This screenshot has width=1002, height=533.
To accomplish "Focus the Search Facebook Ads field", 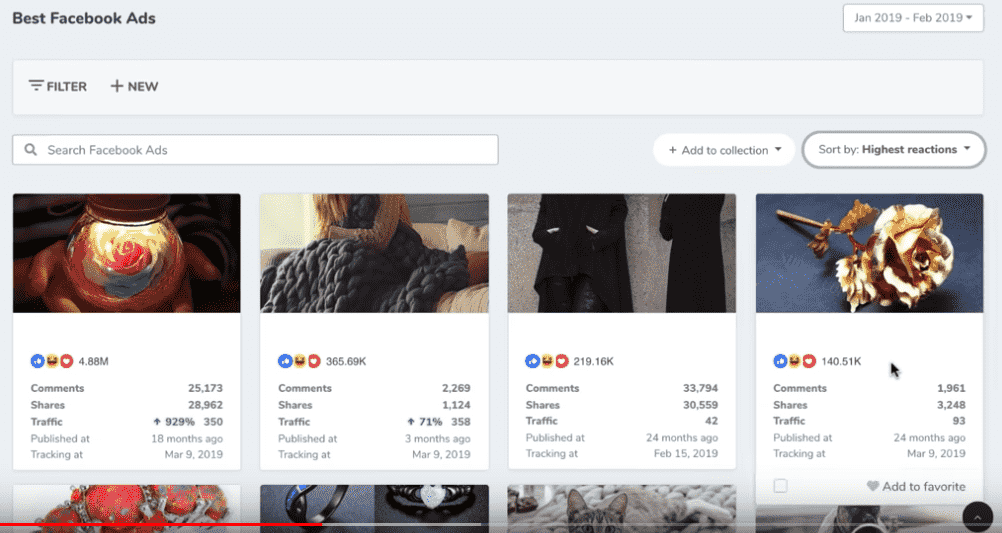I will coord(255,150).
